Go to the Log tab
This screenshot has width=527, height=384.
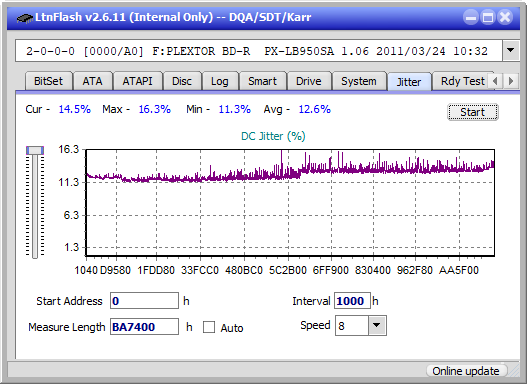219,81
